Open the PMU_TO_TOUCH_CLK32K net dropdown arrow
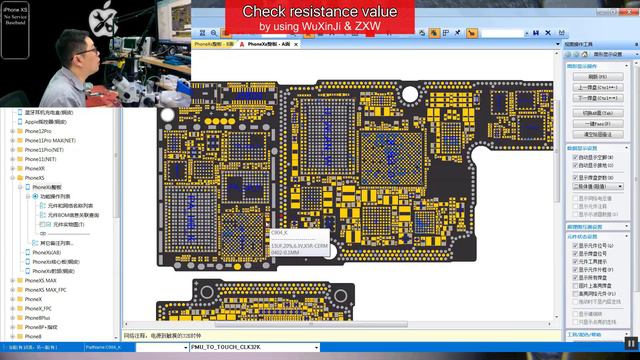Viewport: 640px width, 360px height. click(316, 347)
